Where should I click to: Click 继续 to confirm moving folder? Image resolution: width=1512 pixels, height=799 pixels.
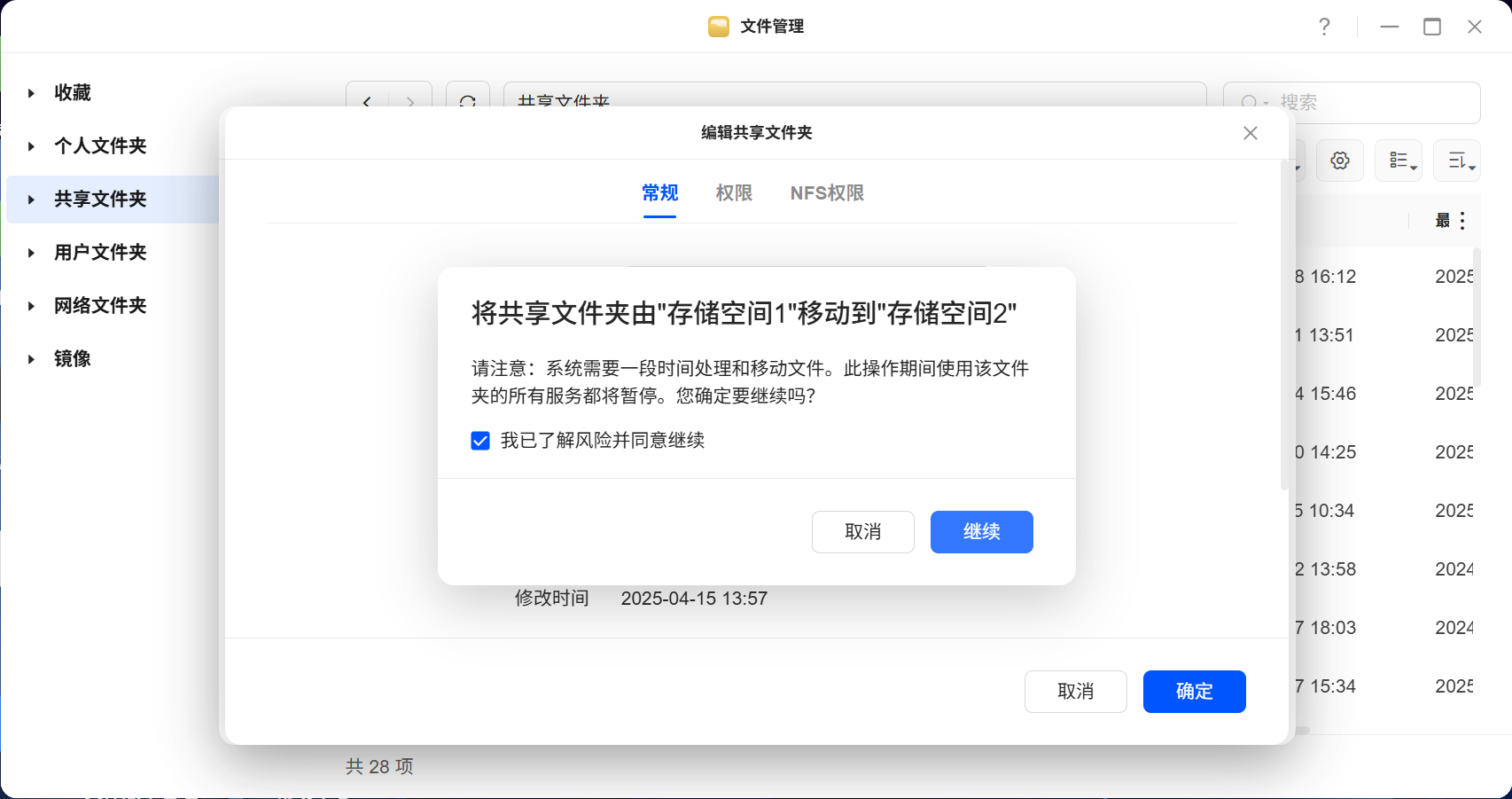pos(981,532)
